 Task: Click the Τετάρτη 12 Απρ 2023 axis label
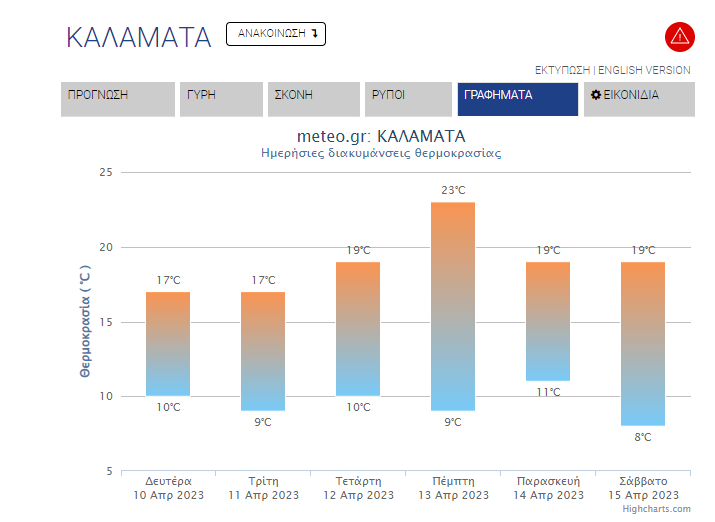click(x=358, y=488)
